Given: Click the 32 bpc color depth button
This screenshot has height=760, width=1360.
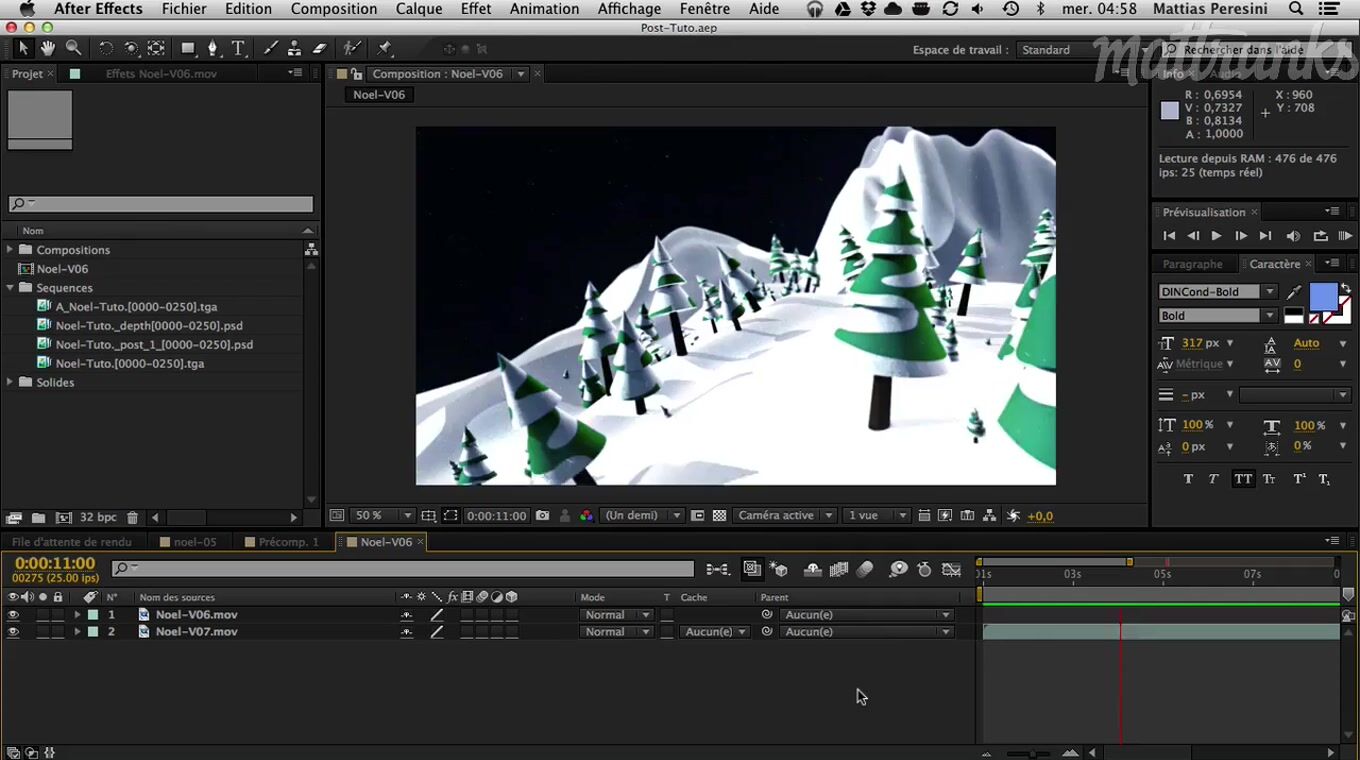Looking at the screenshot, I should coord(98,518).
